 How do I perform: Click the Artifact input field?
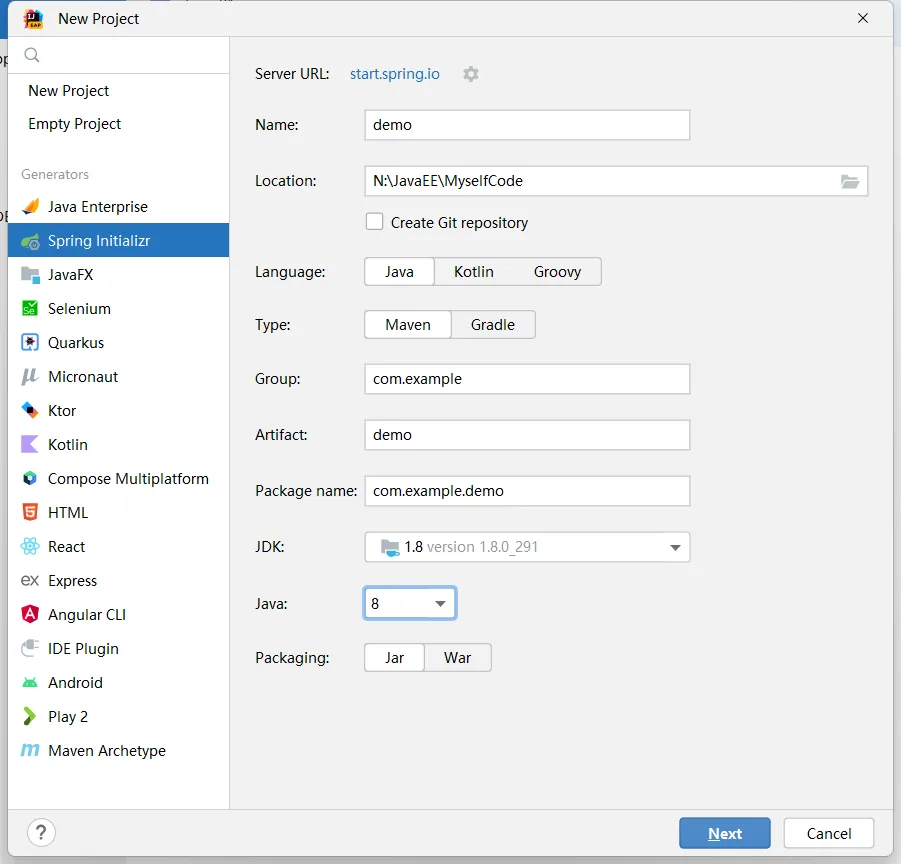pos(527,435)
